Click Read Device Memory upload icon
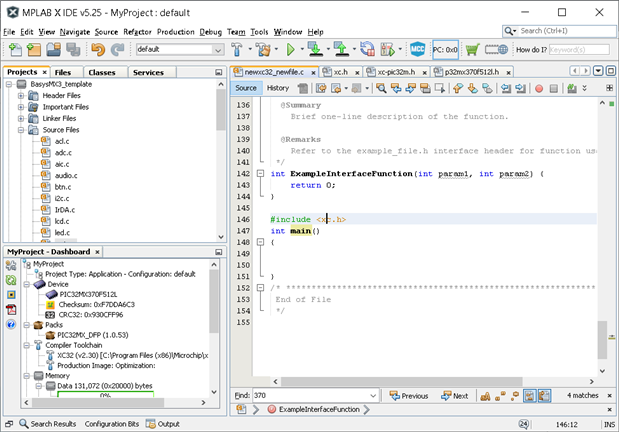 341,49
